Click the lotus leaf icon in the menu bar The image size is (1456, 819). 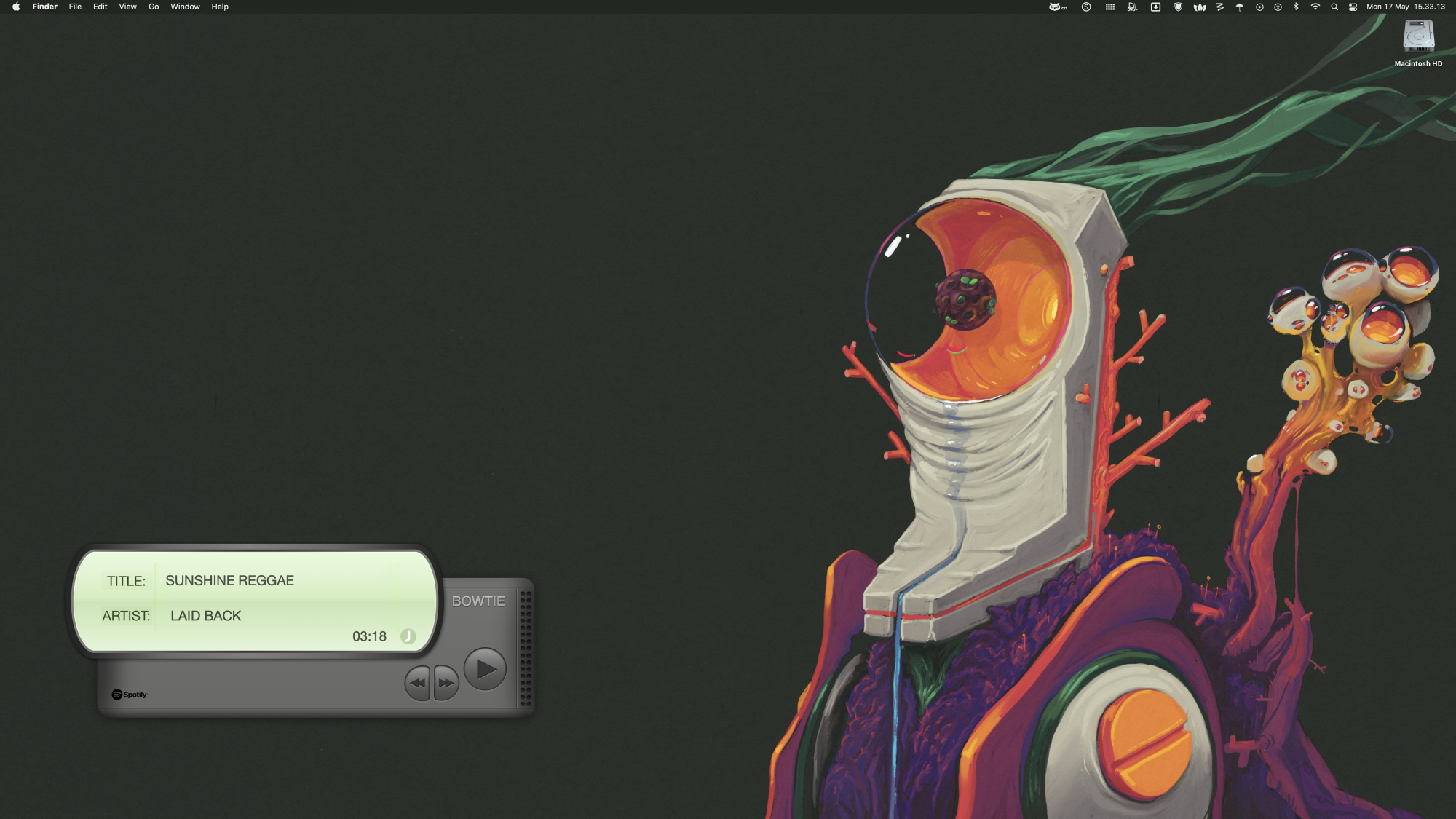click(x=1200, y=7)
